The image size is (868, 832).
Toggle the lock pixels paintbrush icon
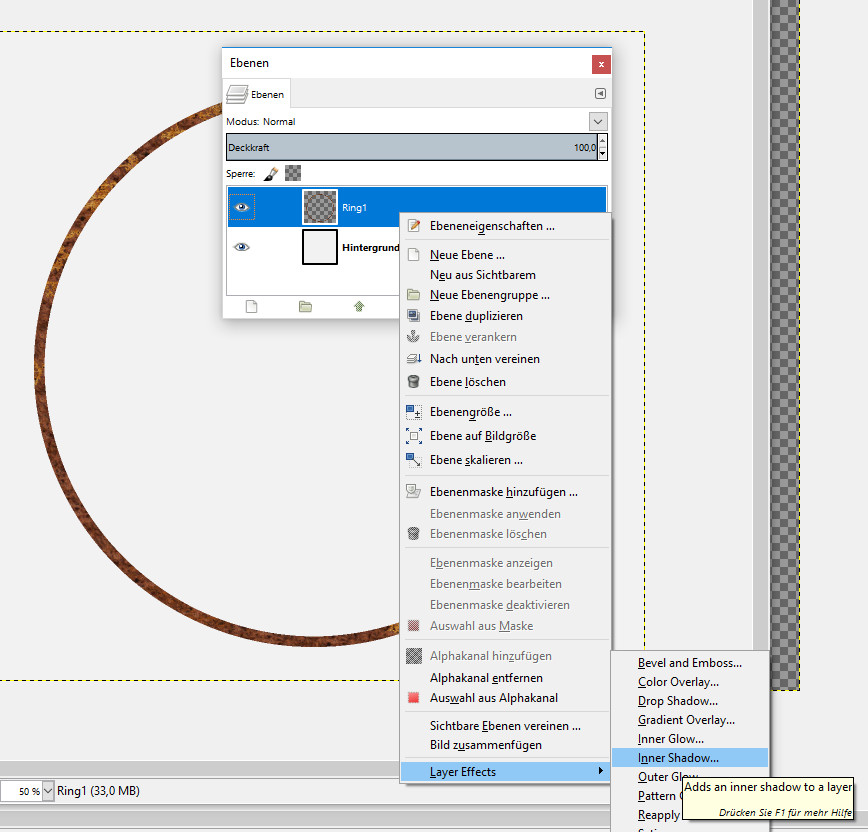270,173
